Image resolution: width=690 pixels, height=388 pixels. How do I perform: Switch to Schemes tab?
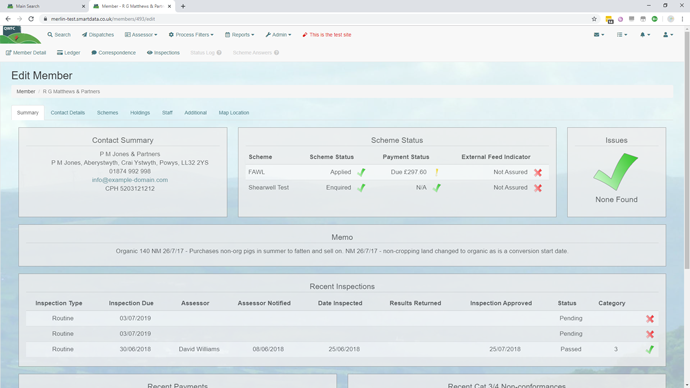pos(107,113)
